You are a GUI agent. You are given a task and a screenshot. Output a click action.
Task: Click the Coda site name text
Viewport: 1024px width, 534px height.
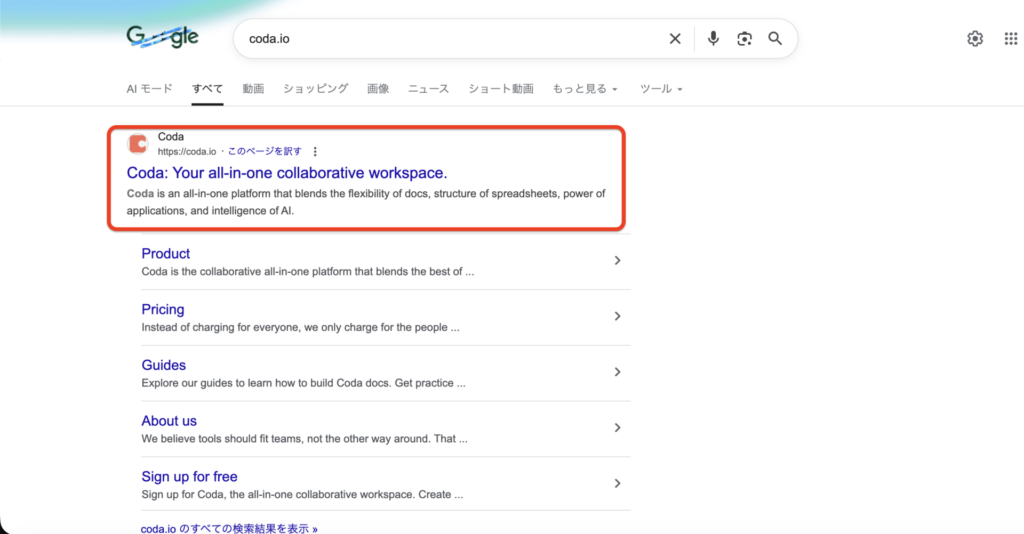click(x=170, y=136)
